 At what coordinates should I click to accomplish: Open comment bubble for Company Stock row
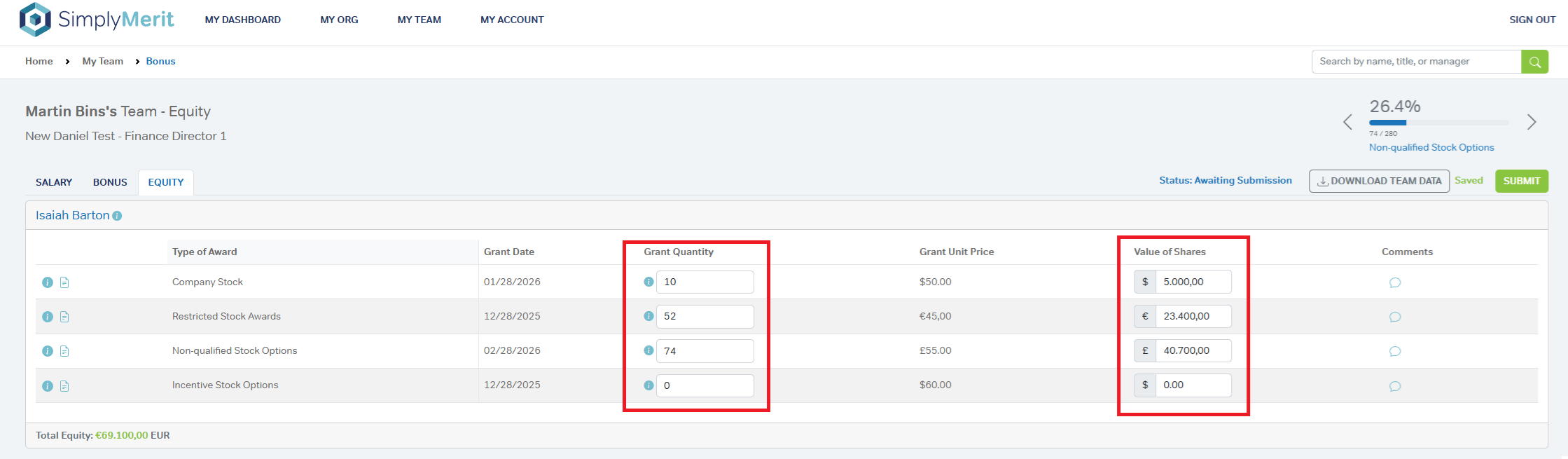[x=1394, y=282]
